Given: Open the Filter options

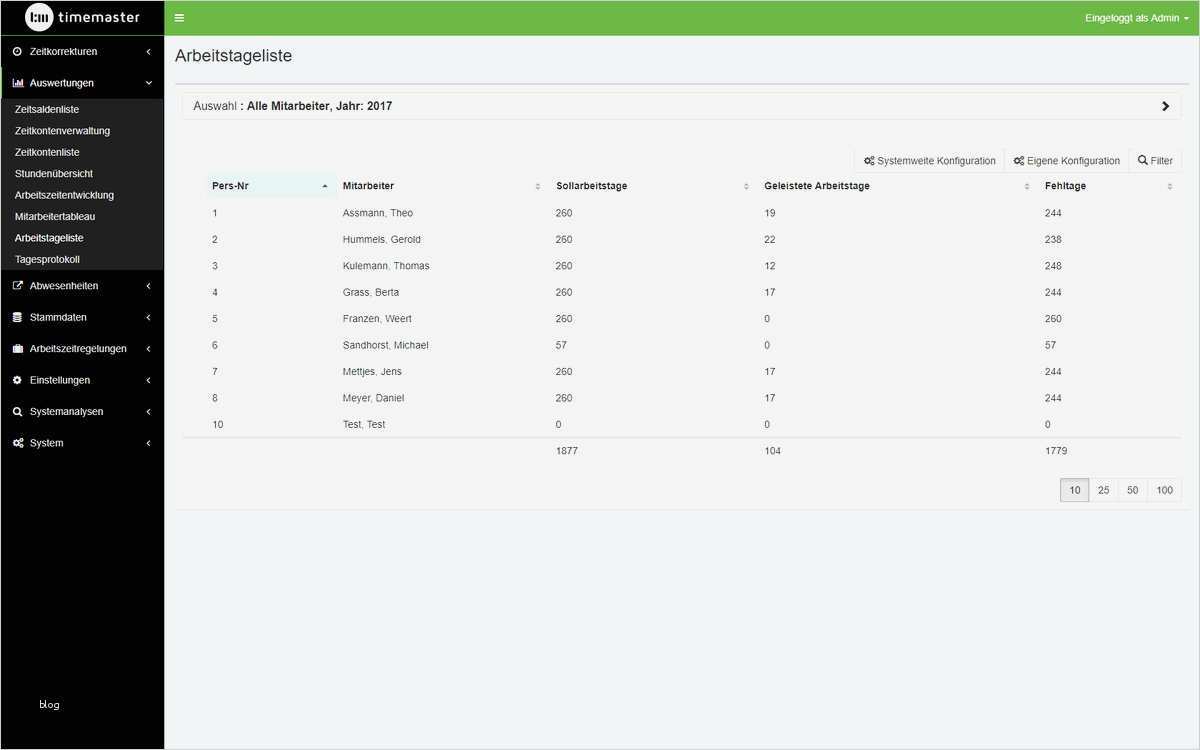Looking at the screenshot, I should coord(1154,160).
